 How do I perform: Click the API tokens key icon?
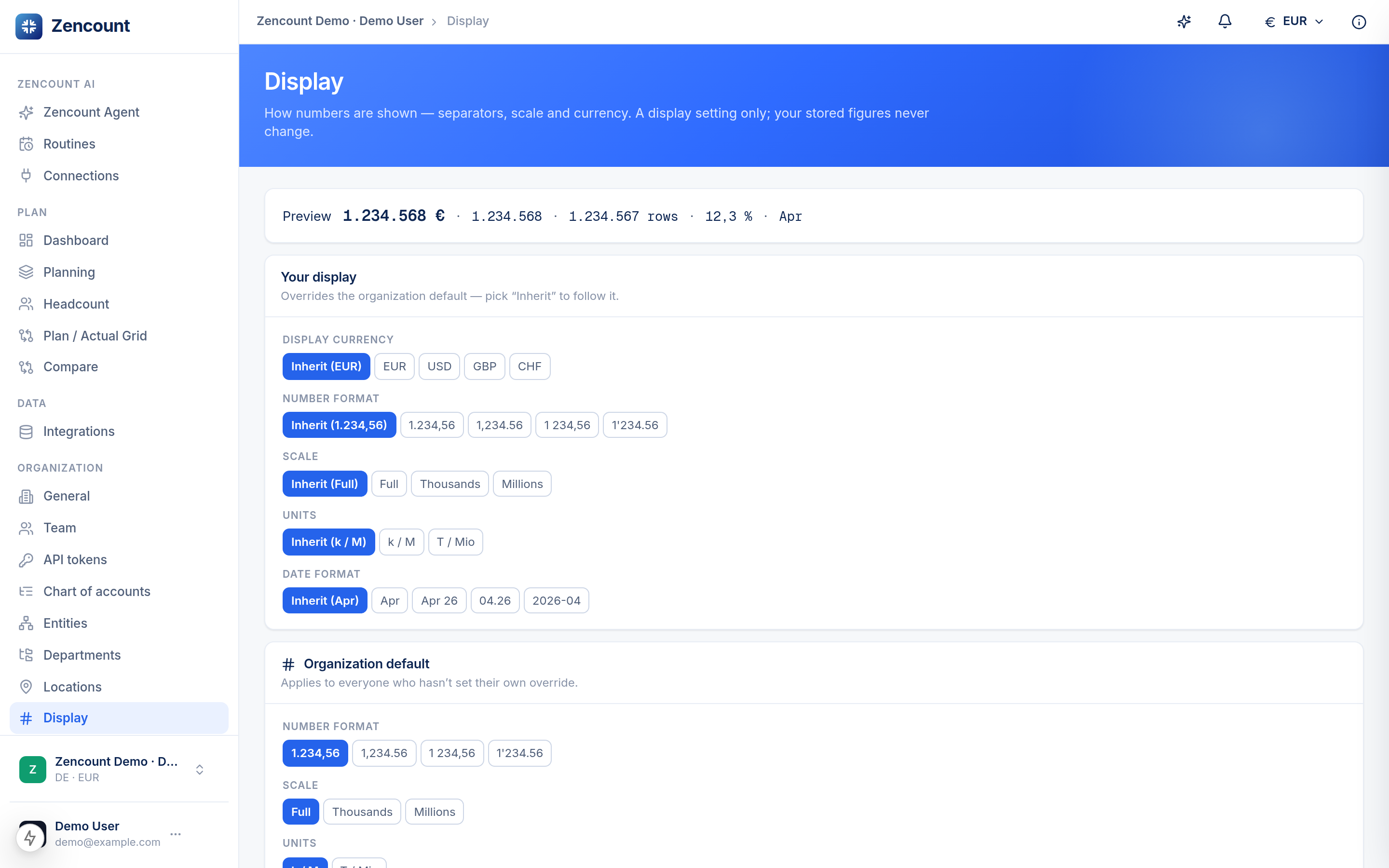[26, 560]
